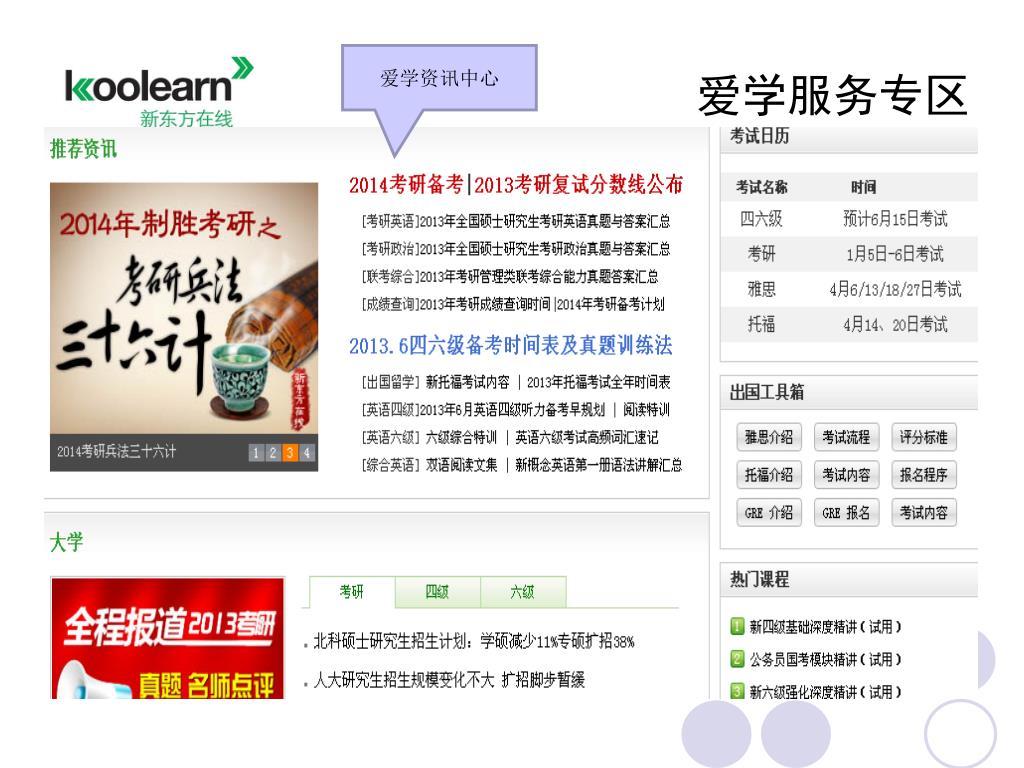Click the 推荐资讯 section heading

84,149
